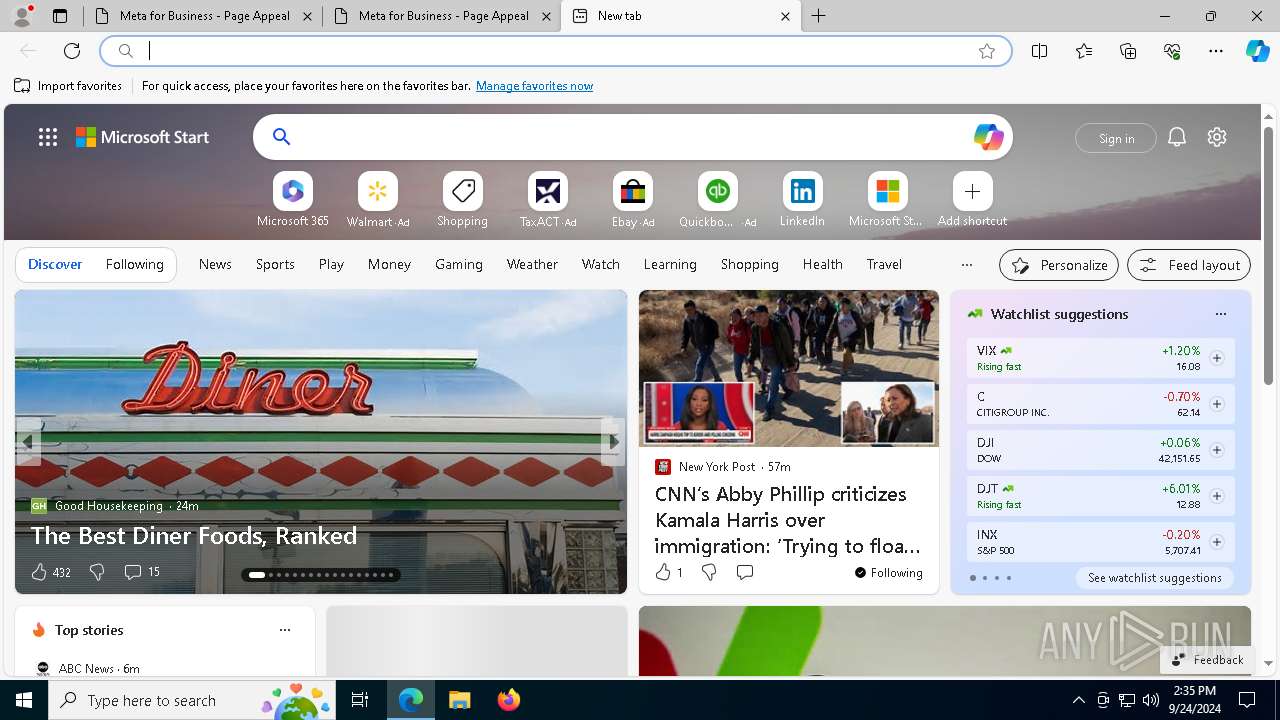Like the CNN Abby Phillip story
Image resolution: width=1280 pixels, height=720 pixels.
pyautogui.click(x=668, y=572)
